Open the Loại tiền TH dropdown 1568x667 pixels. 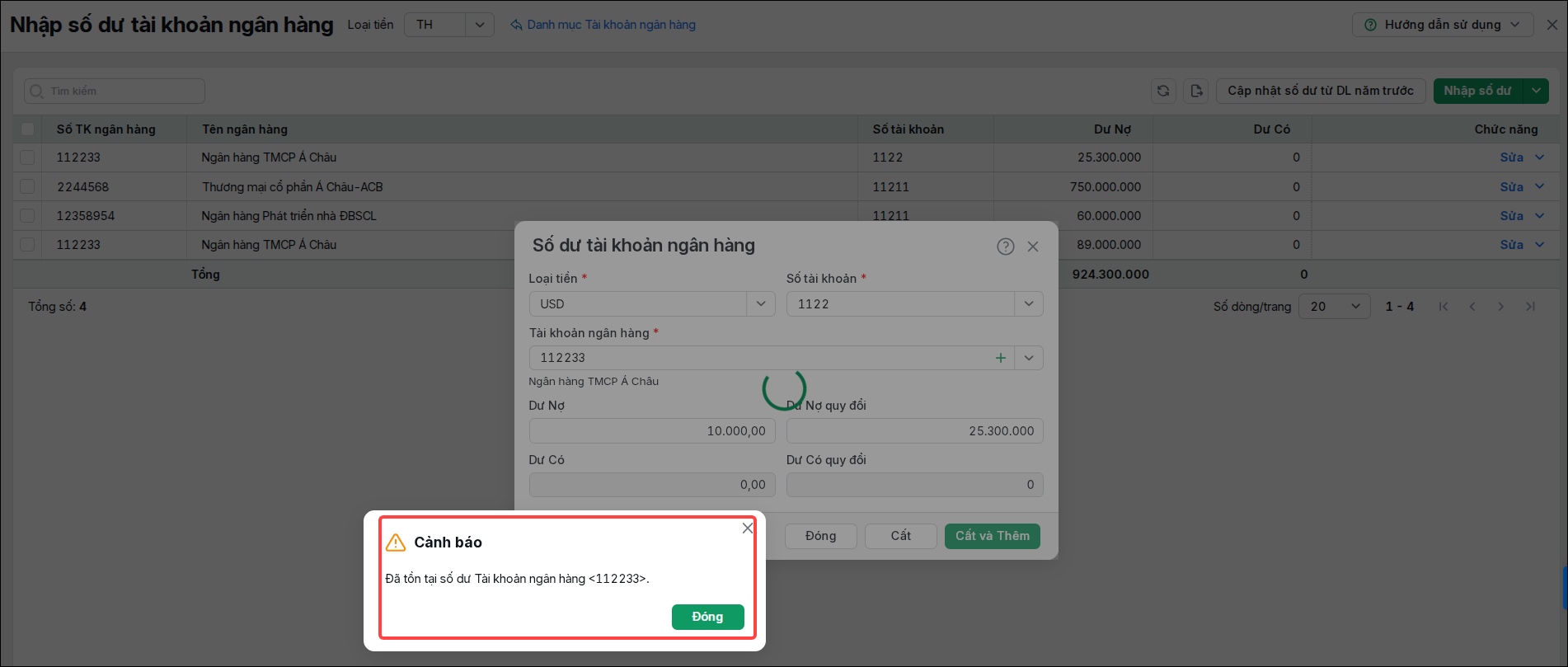coord(449,25)
